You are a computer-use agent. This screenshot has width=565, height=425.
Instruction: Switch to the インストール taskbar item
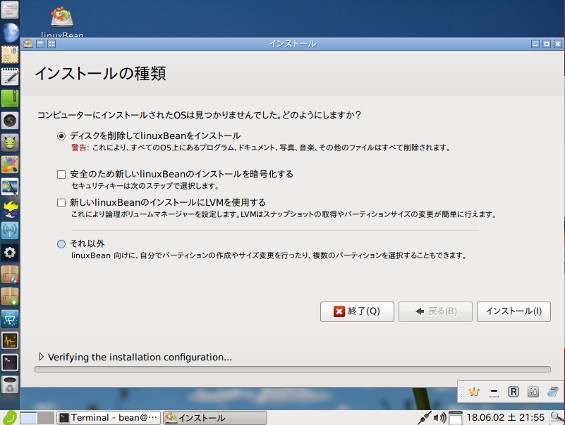[x=215, y=418]
